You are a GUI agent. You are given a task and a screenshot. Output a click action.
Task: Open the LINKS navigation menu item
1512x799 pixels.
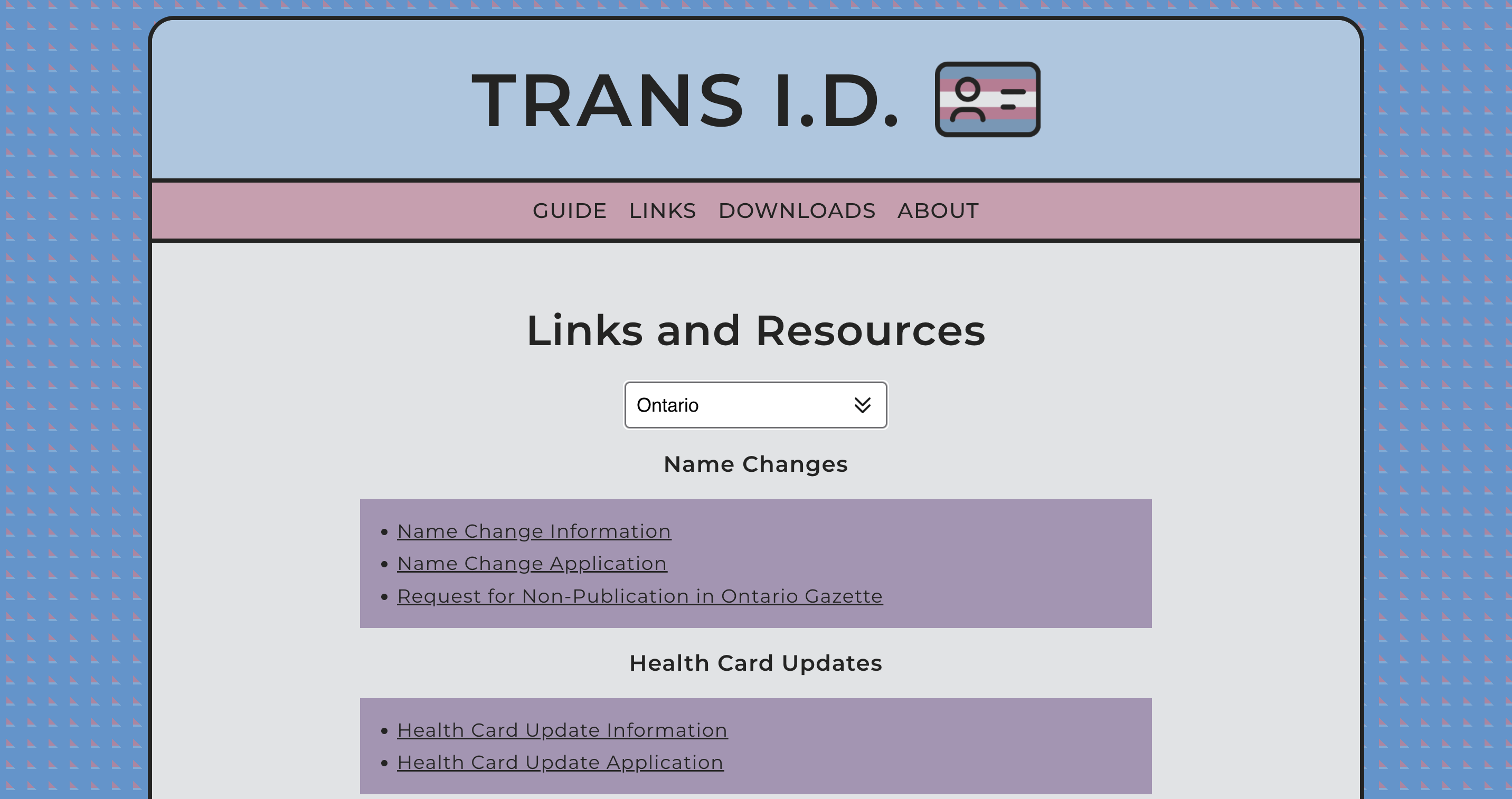(662, 211)
